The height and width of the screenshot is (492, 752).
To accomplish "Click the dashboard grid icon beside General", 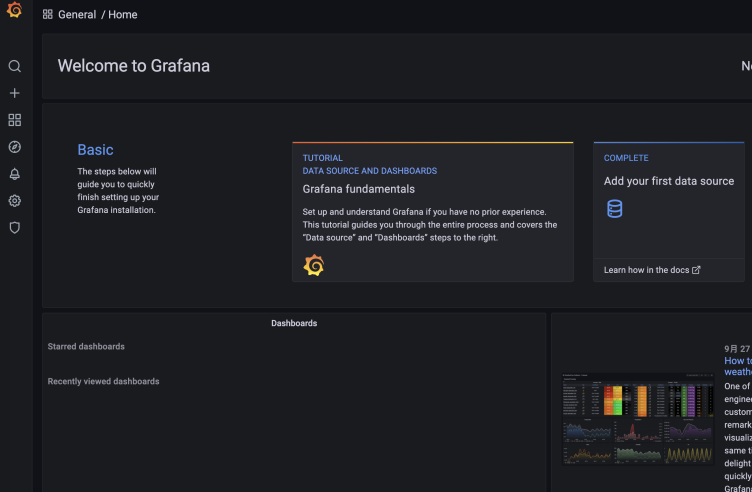I will tap(47, 14).
